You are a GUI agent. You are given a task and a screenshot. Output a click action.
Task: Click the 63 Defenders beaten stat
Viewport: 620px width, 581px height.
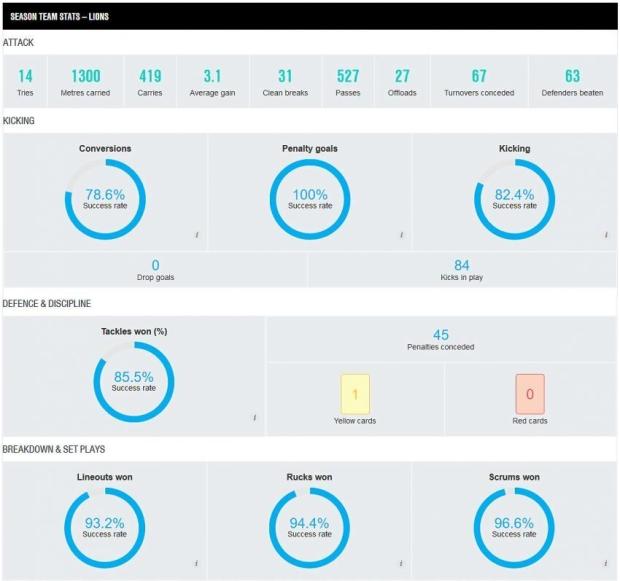pyautogui.click(x=572, y=81)
